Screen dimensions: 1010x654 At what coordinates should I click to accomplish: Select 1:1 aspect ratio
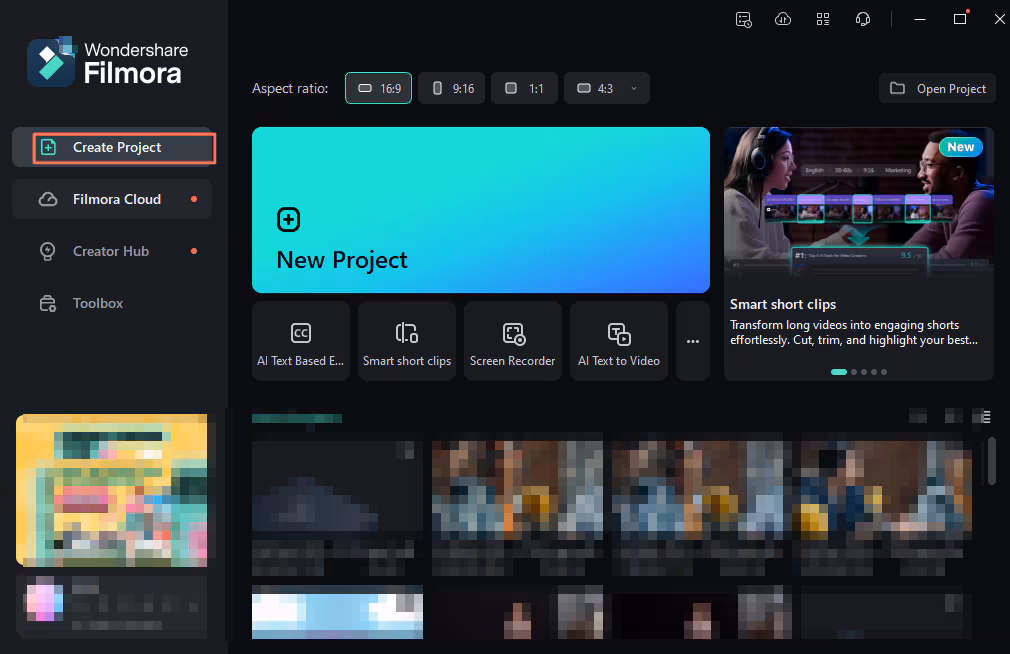click(524, 88)
